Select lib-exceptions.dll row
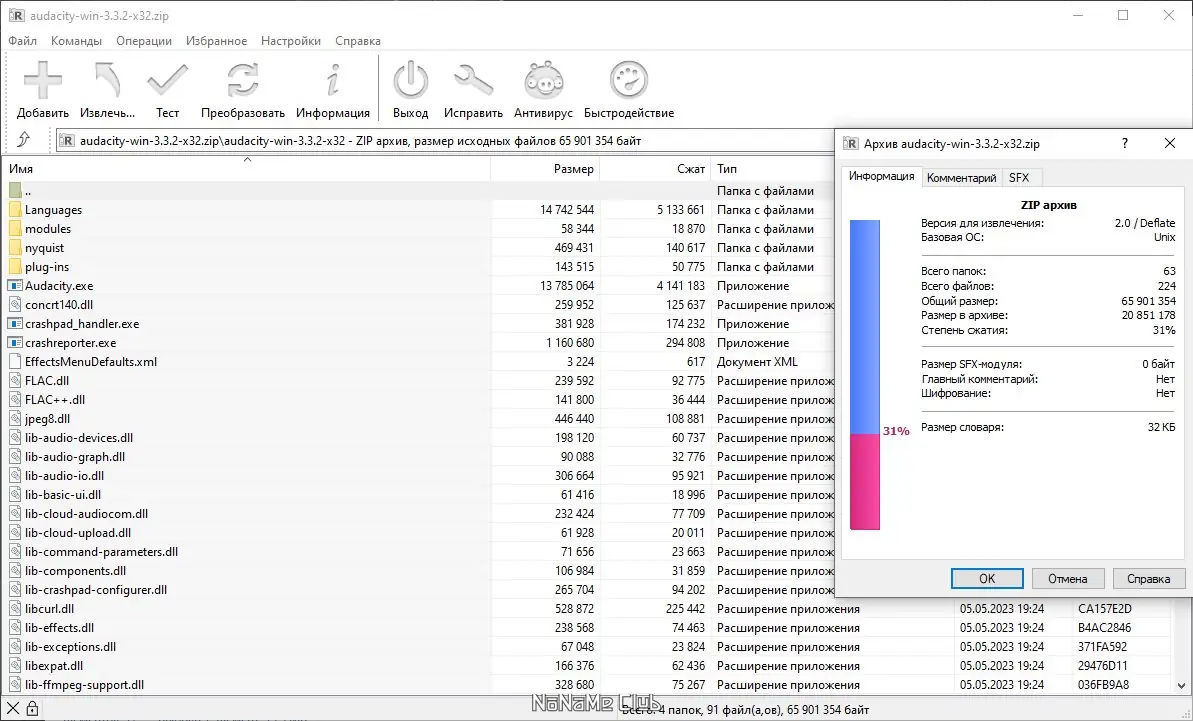Screen dimensions: 1193x721 tap(587, 647)
